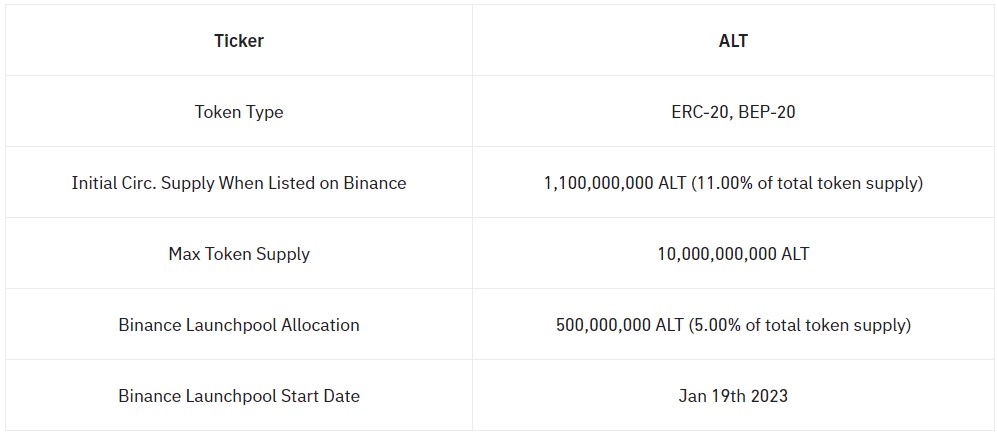This screenshot has height=432, width=997.
Task: Click the word Launchpool in Start Date label
Action: pyautogui.click(x=234, y=396)
